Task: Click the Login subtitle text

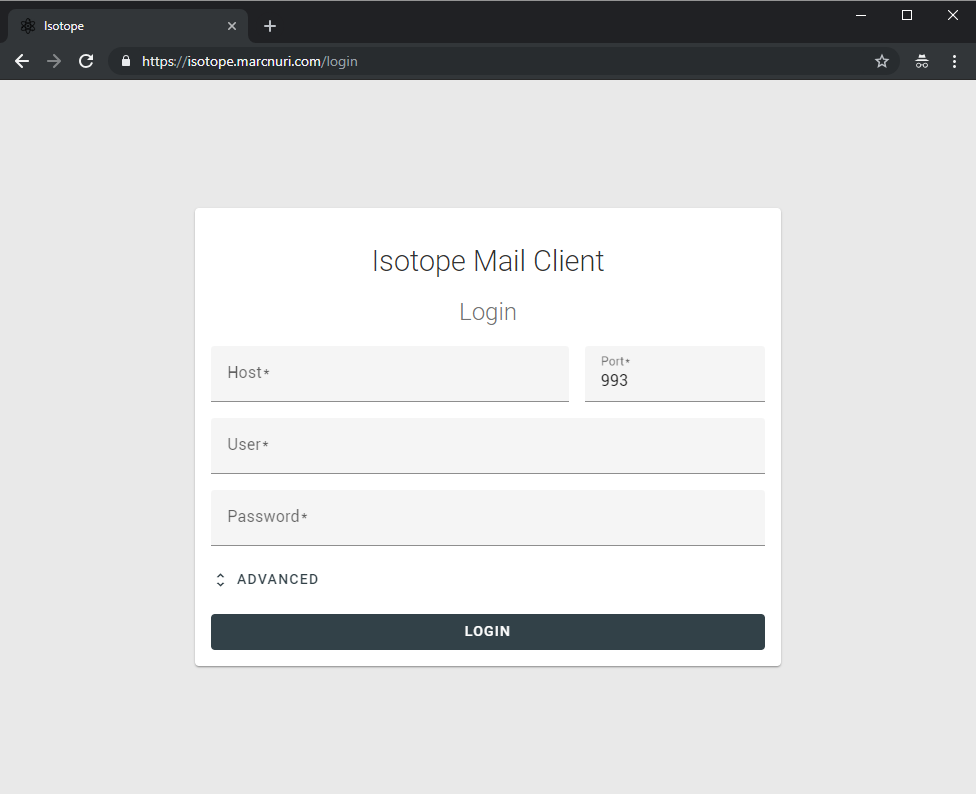Action: [488, 312]
